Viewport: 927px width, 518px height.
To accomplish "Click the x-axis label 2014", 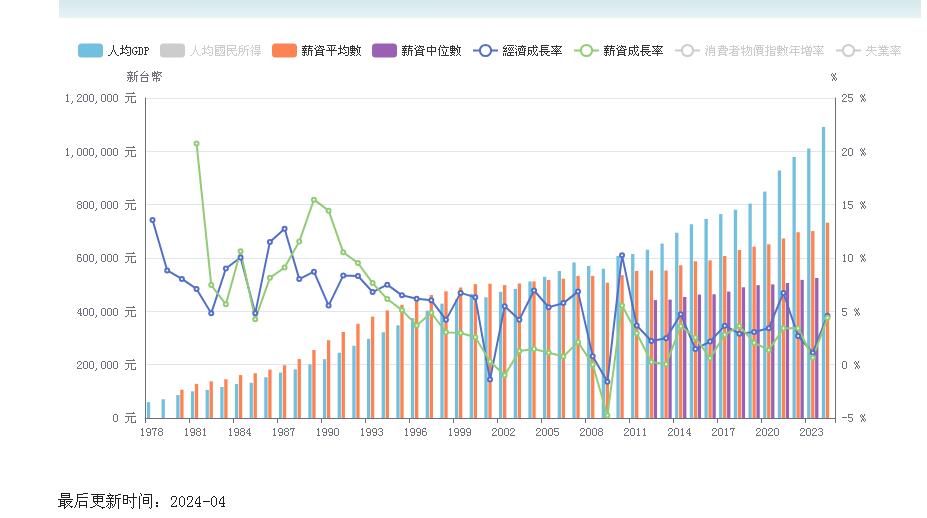I will click(x=679, y=432).
